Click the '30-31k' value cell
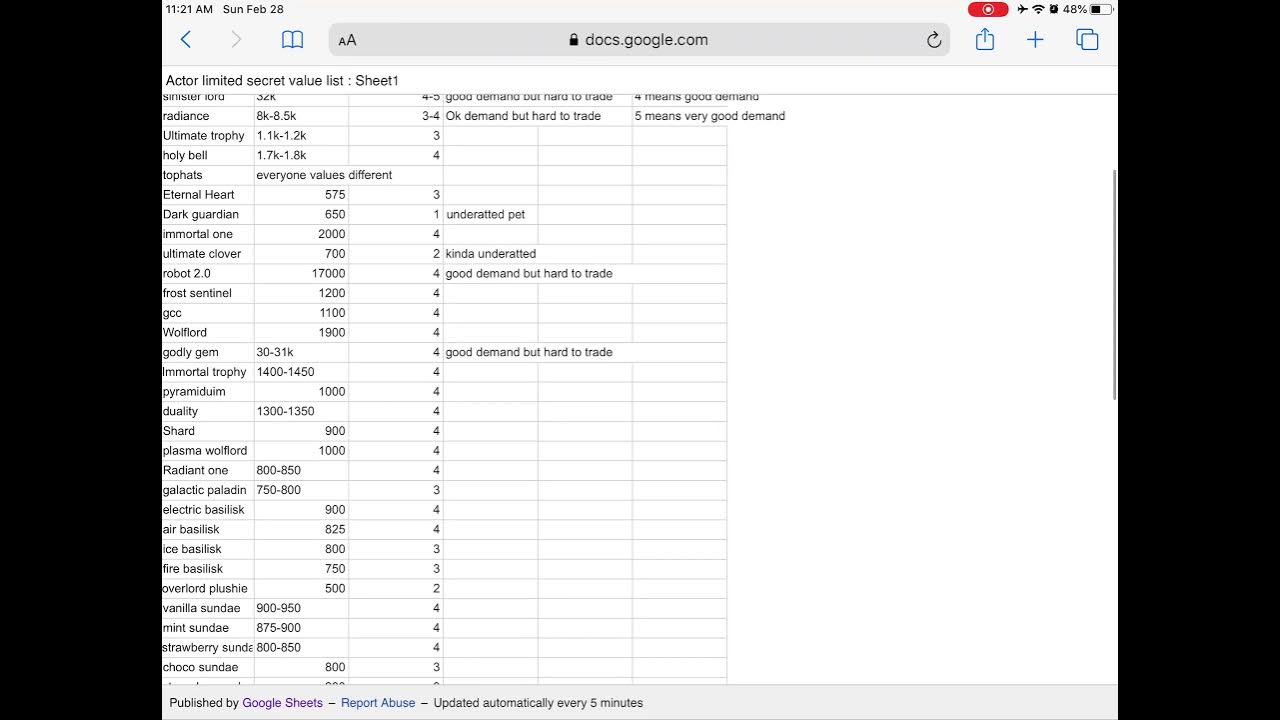 coord(301,352)
